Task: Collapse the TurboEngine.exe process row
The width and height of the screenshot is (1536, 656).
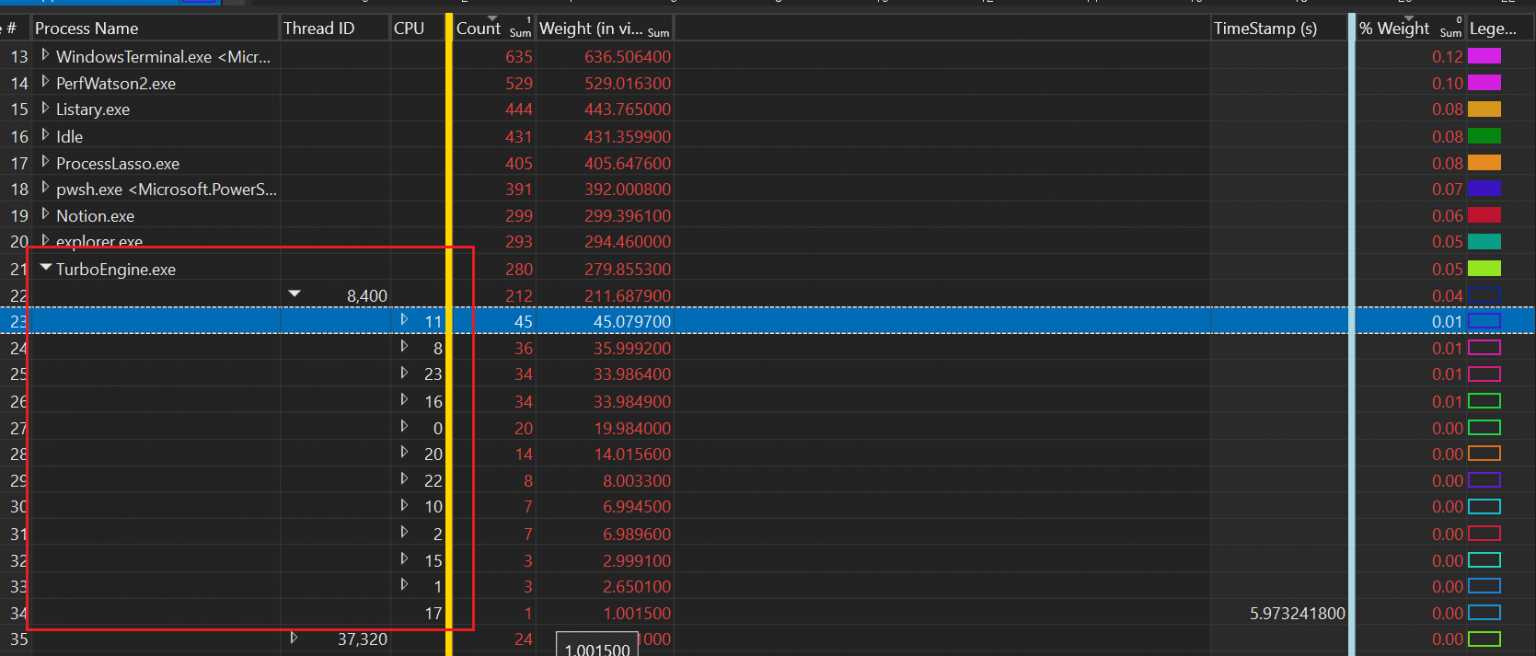Action: 46,268
